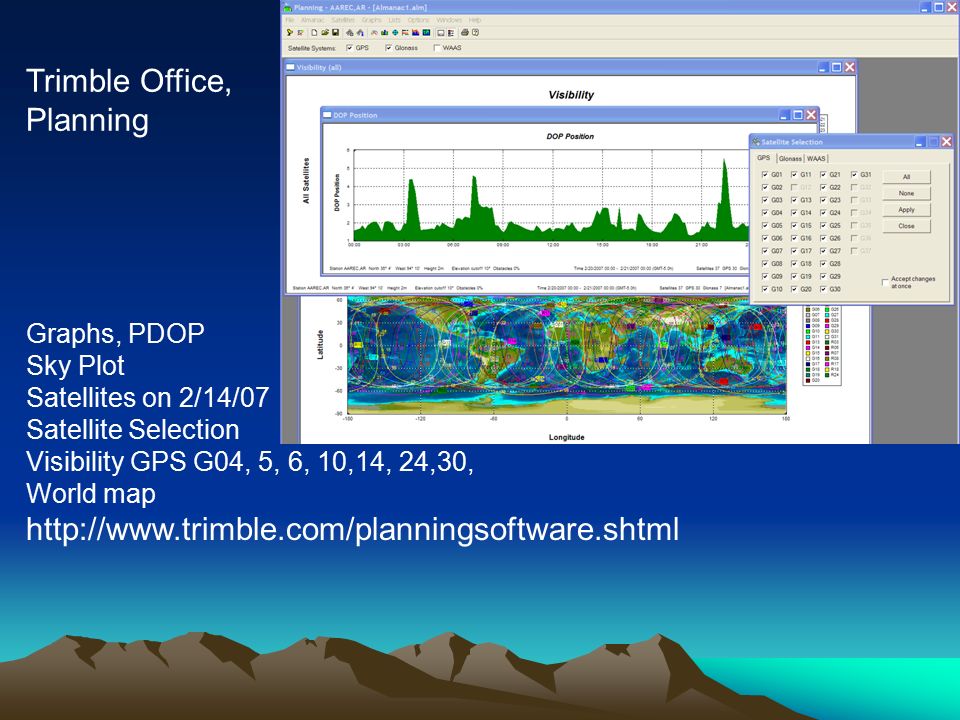Viewport: 960px width, 720px height.
Task: Click the DOP Position window title icon
Action: (x=327, y=114)
